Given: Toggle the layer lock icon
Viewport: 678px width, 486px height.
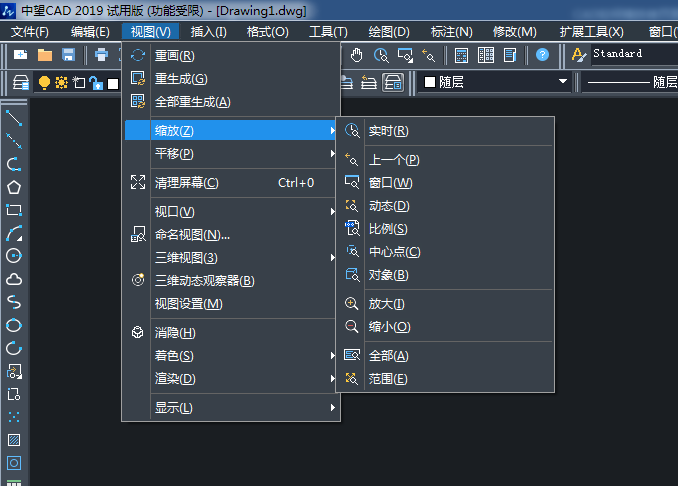Looking at the screenshot, I should 95,82.
